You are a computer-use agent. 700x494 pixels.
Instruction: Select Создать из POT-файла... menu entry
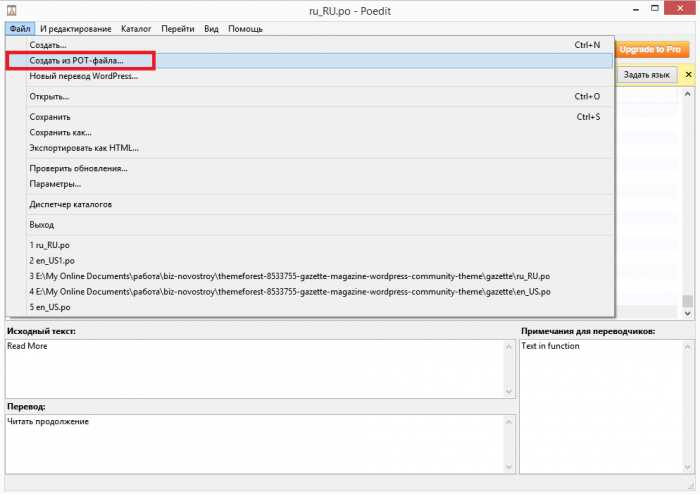point(310,61)
